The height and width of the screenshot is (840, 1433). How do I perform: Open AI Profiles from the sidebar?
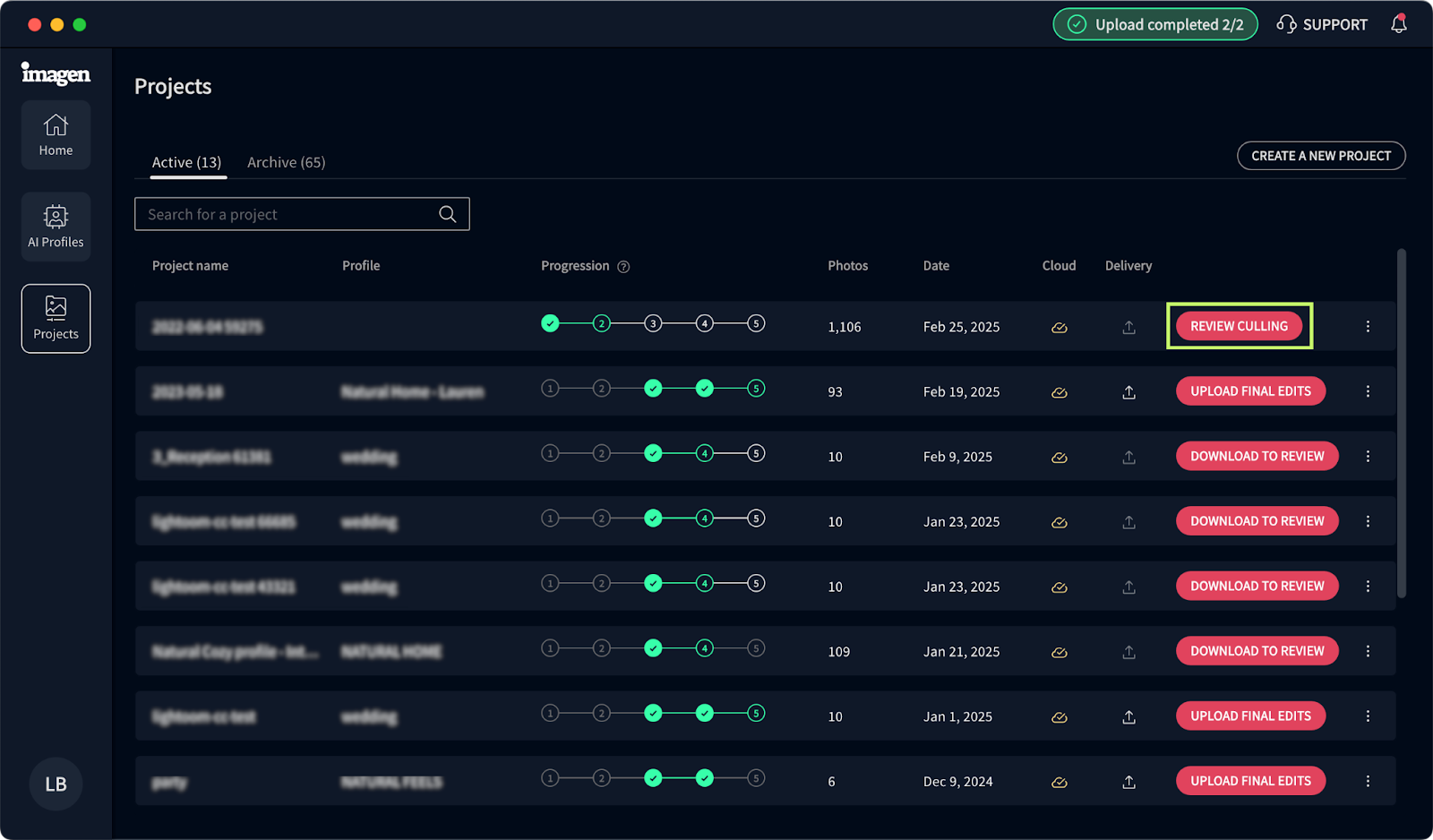[x=56, y=227]
